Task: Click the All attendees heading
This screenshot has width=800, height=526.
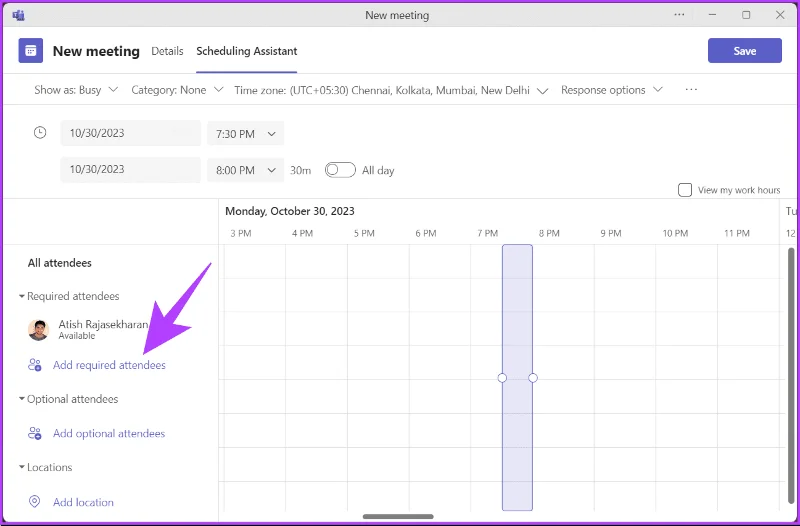Action: click(x=60, y=263)
